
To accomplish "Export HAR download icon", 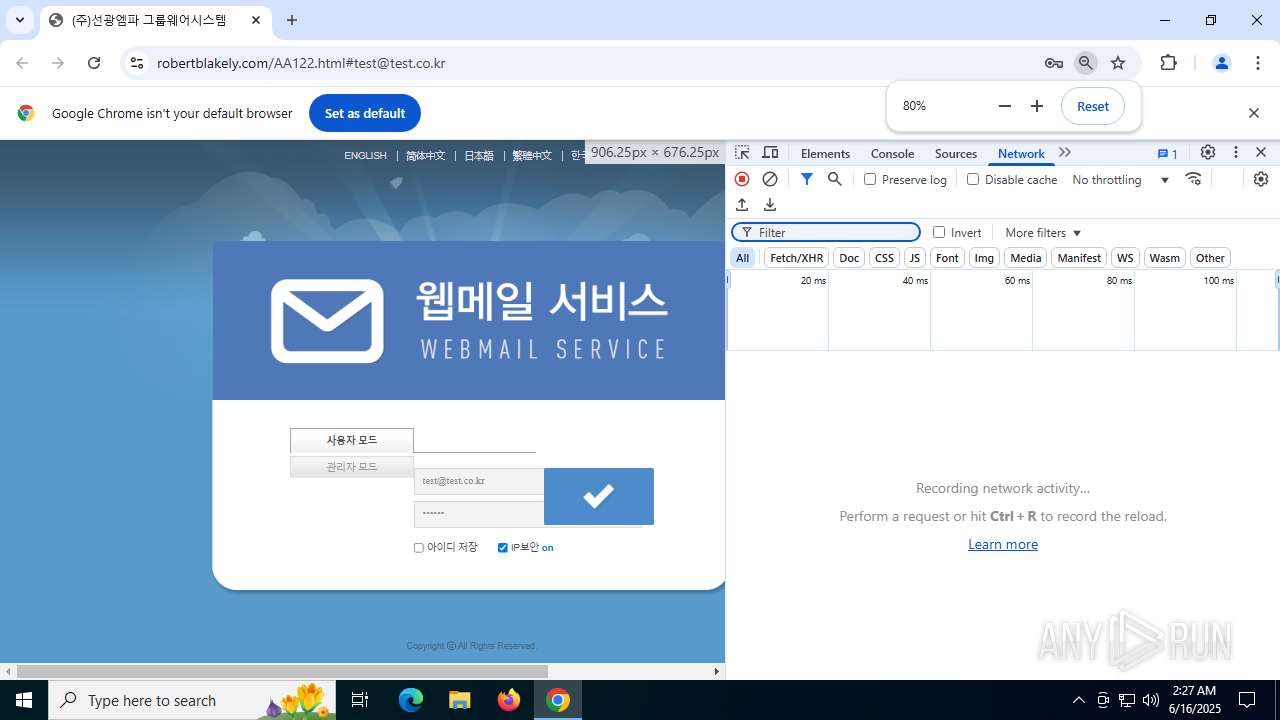I will pyautogui.click(x=770, y=205).
